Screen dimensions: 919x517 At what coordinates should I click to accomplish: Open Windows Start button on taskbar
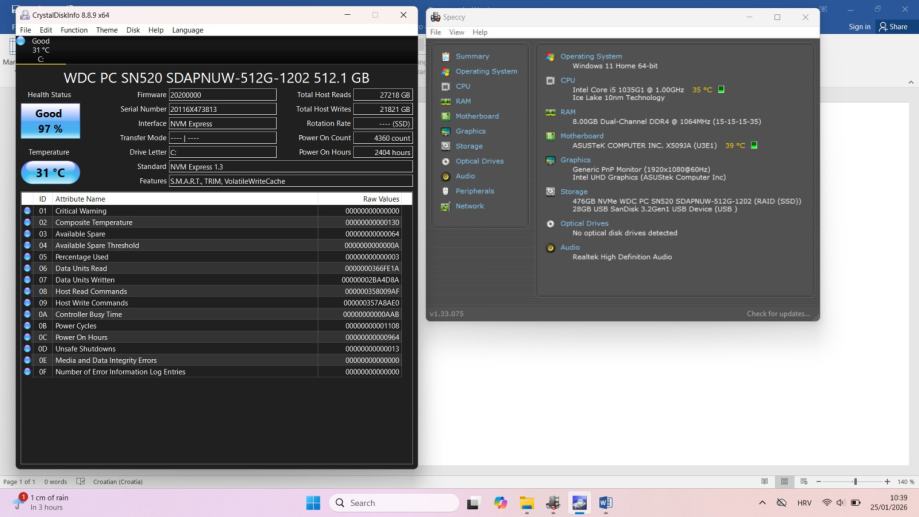click(313, 503)
